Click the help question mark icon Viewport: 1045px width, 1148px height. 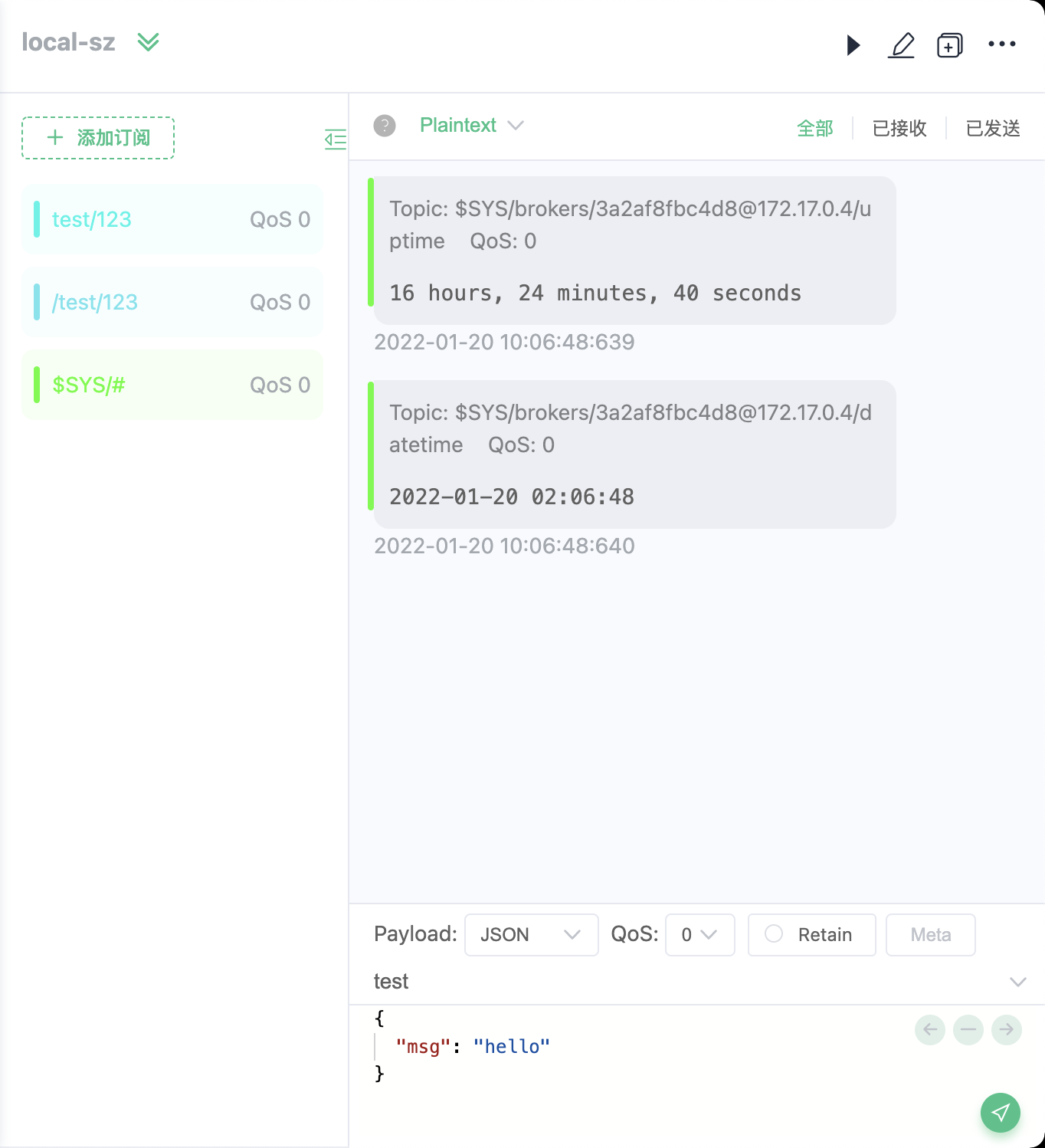click(x=385, y=126)
